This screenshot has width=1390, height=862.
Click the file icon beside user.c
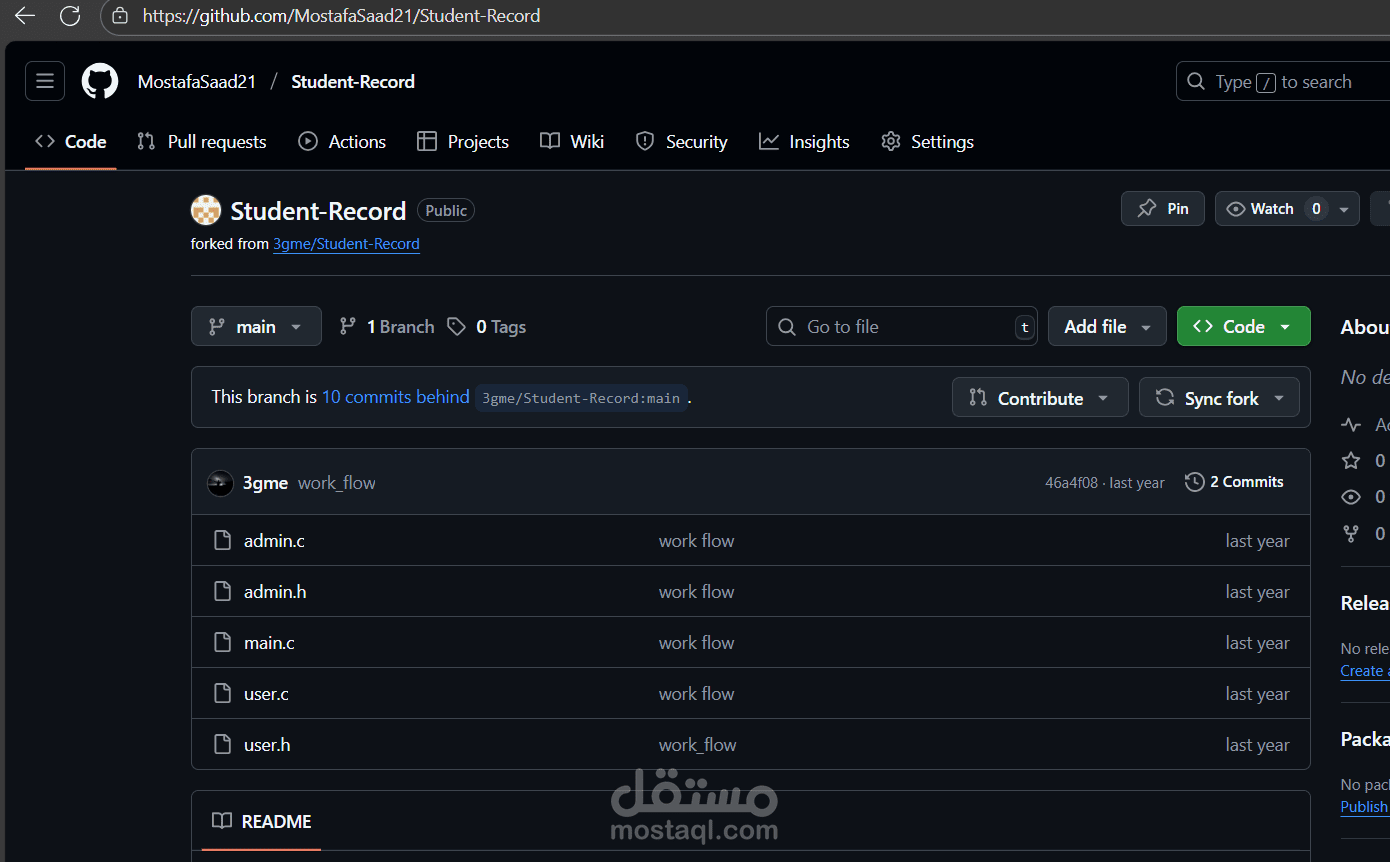(223, 694)
